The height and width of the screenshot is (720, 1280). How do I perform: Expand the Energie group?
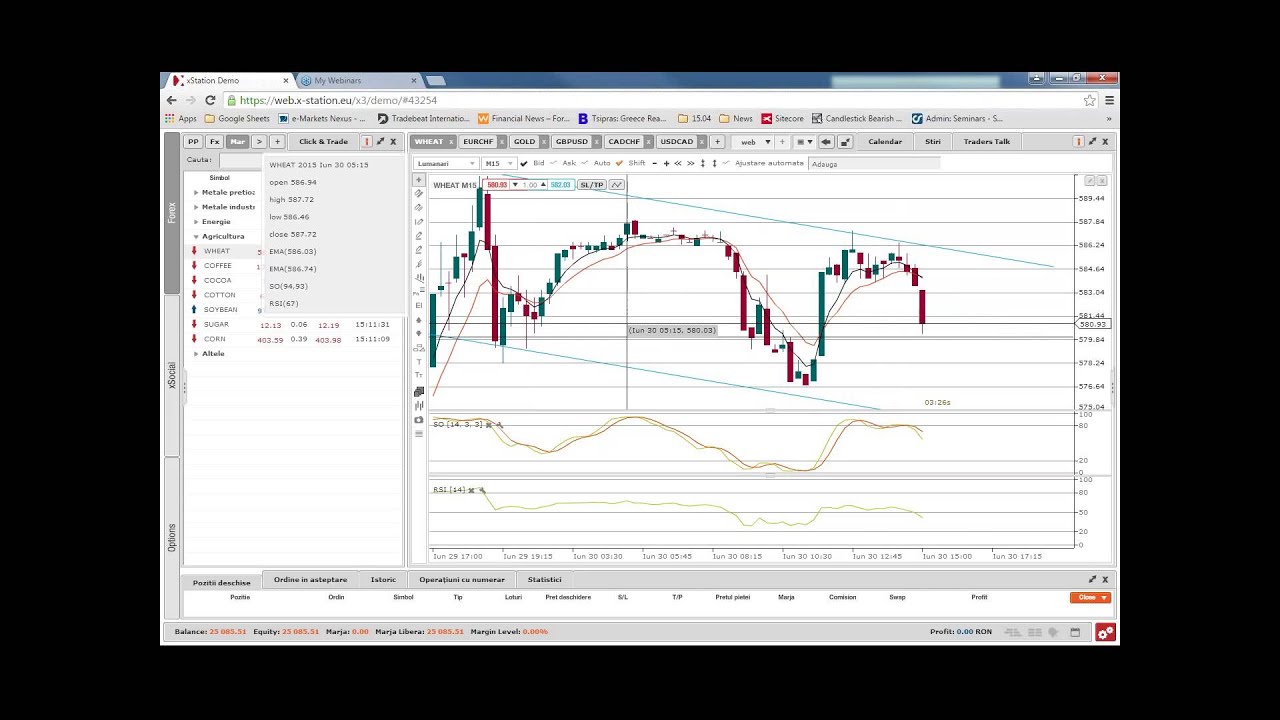(x=196, y=222)
